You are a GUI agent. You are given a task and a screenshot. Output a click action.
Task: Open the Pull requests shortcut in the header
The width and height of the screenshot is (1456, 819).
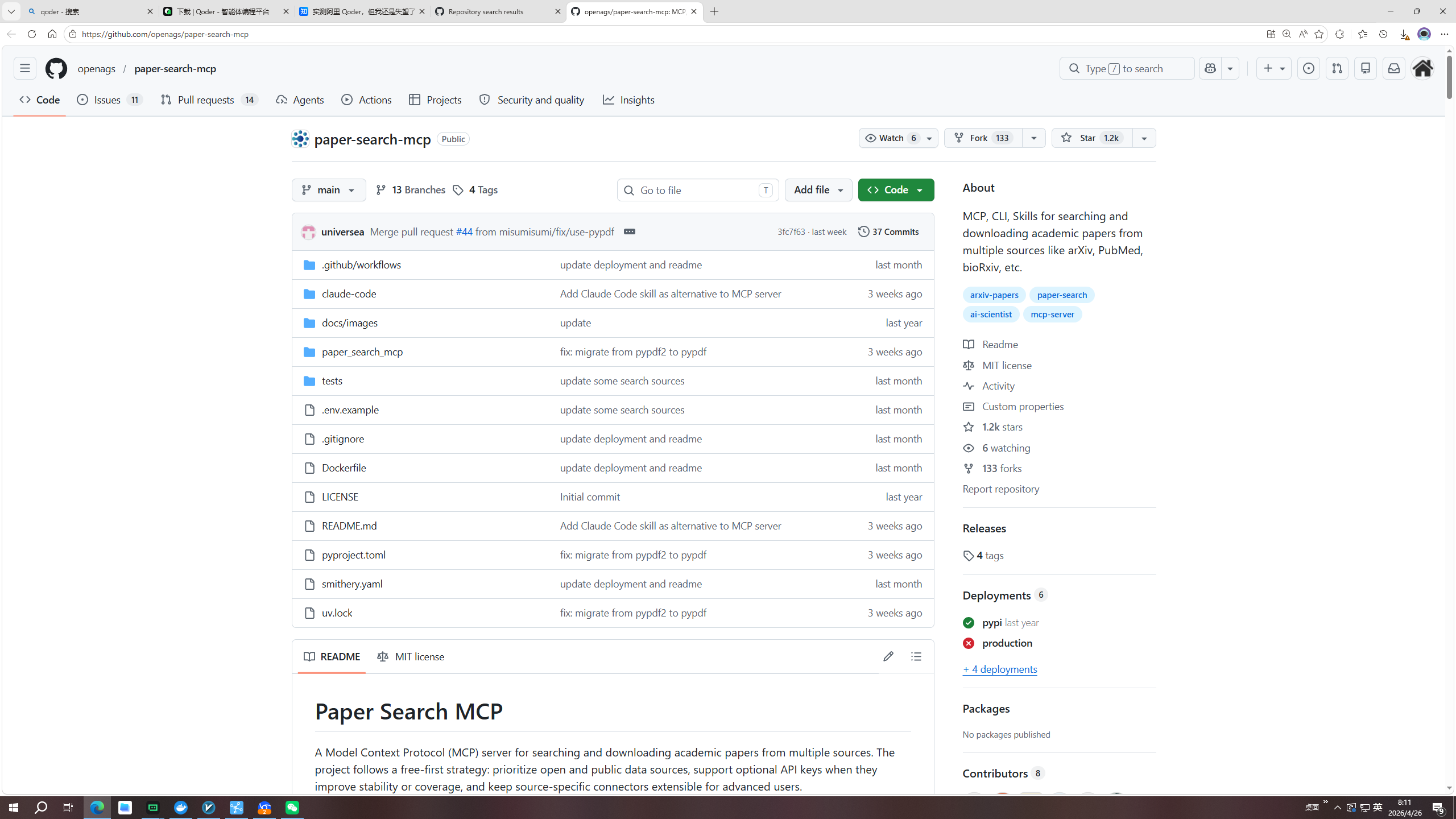point(1337,68)
